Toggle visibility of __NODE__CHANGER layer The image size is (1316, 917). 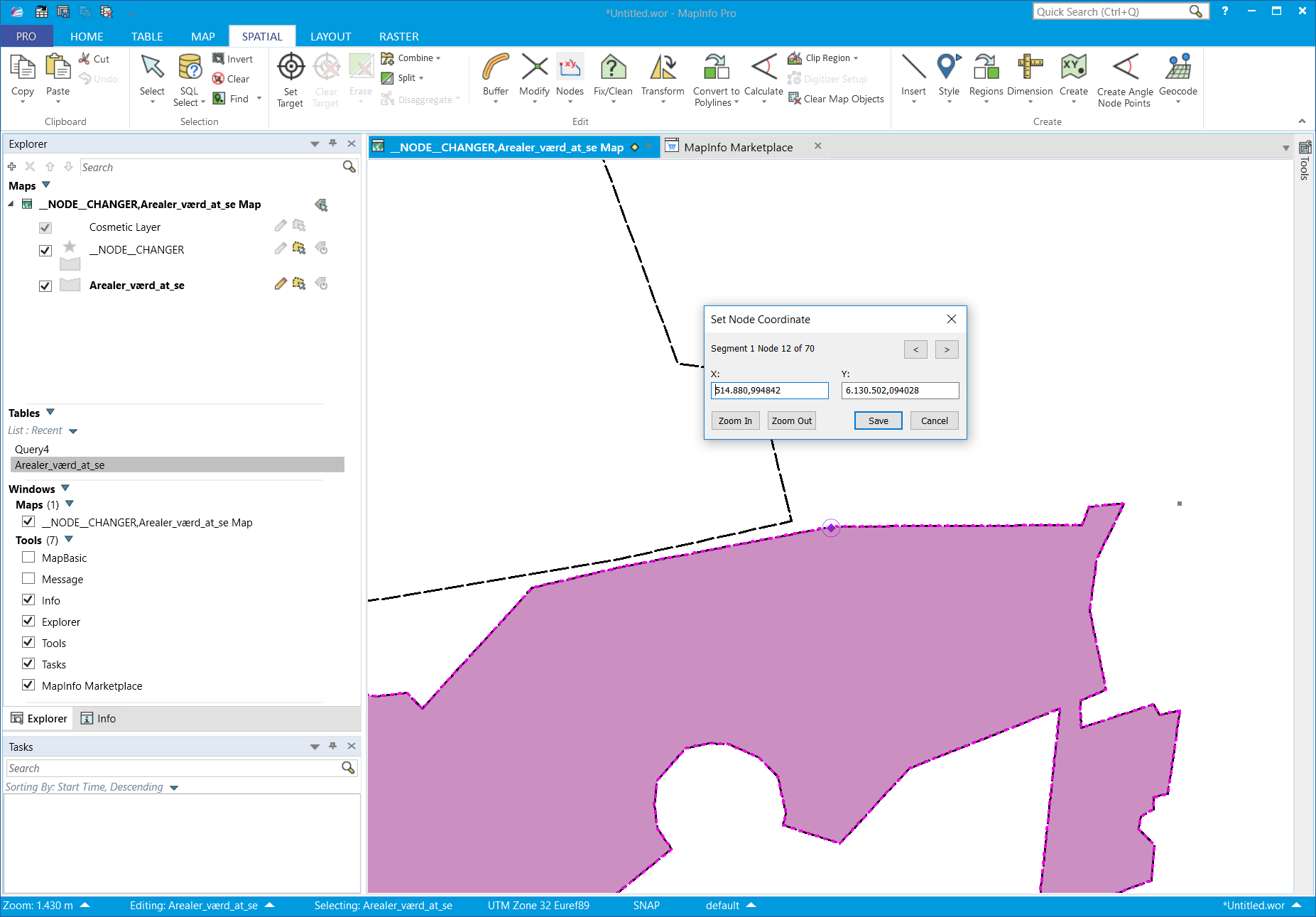[x=45, y=251]
